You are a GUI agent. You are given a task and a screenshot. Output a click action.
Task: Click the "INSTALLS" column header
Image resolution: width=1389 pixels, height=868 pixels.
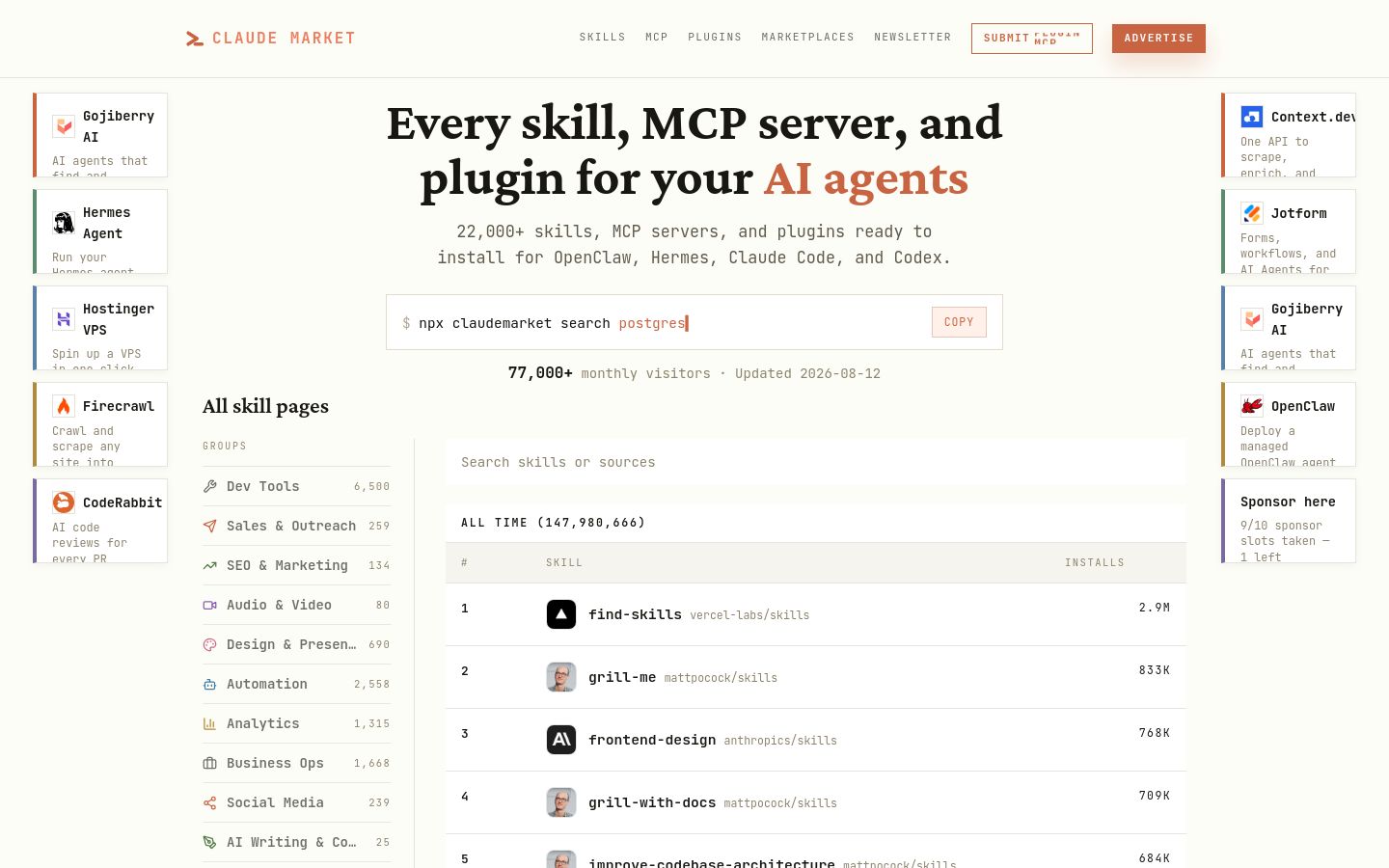click(x=1095, y=562)
